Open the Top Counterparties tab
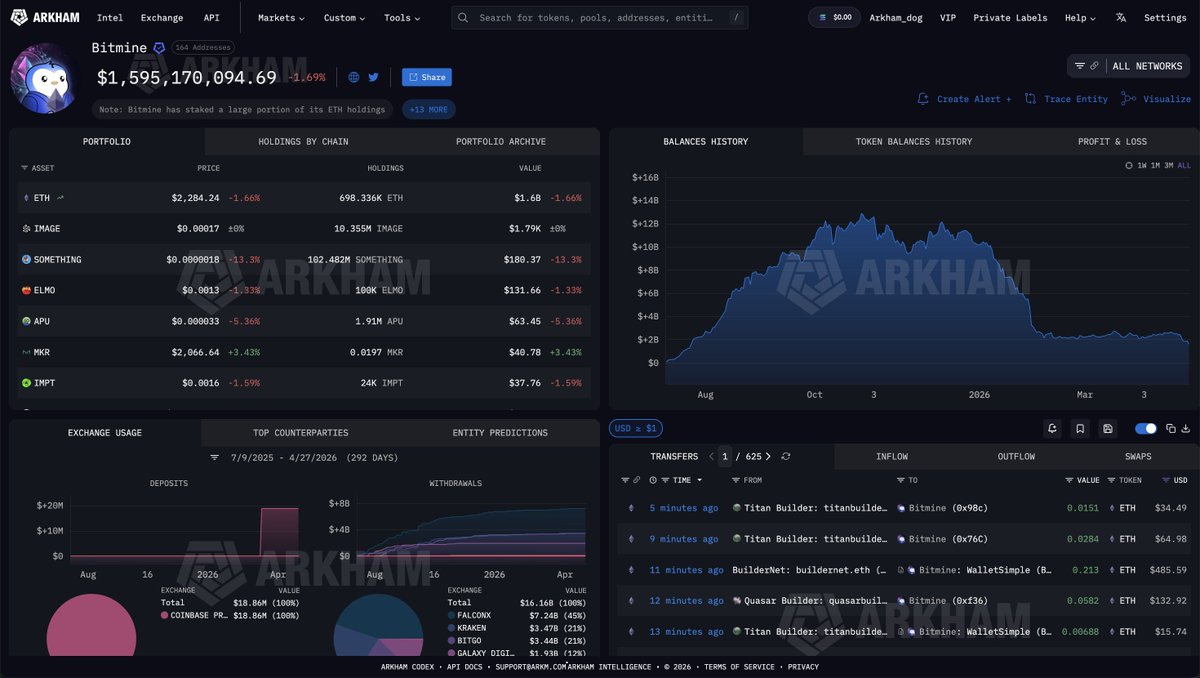 (x=300, y=433)
